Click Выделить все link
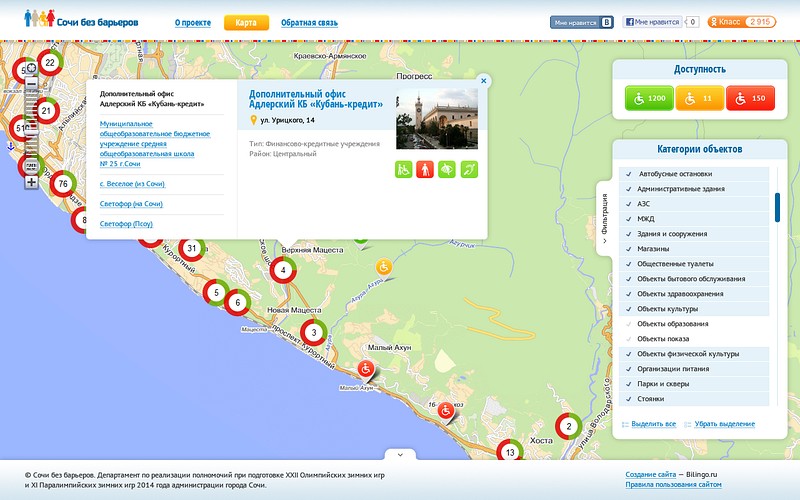This screenshot has height=500, width=800. click(x=654, y=424)
